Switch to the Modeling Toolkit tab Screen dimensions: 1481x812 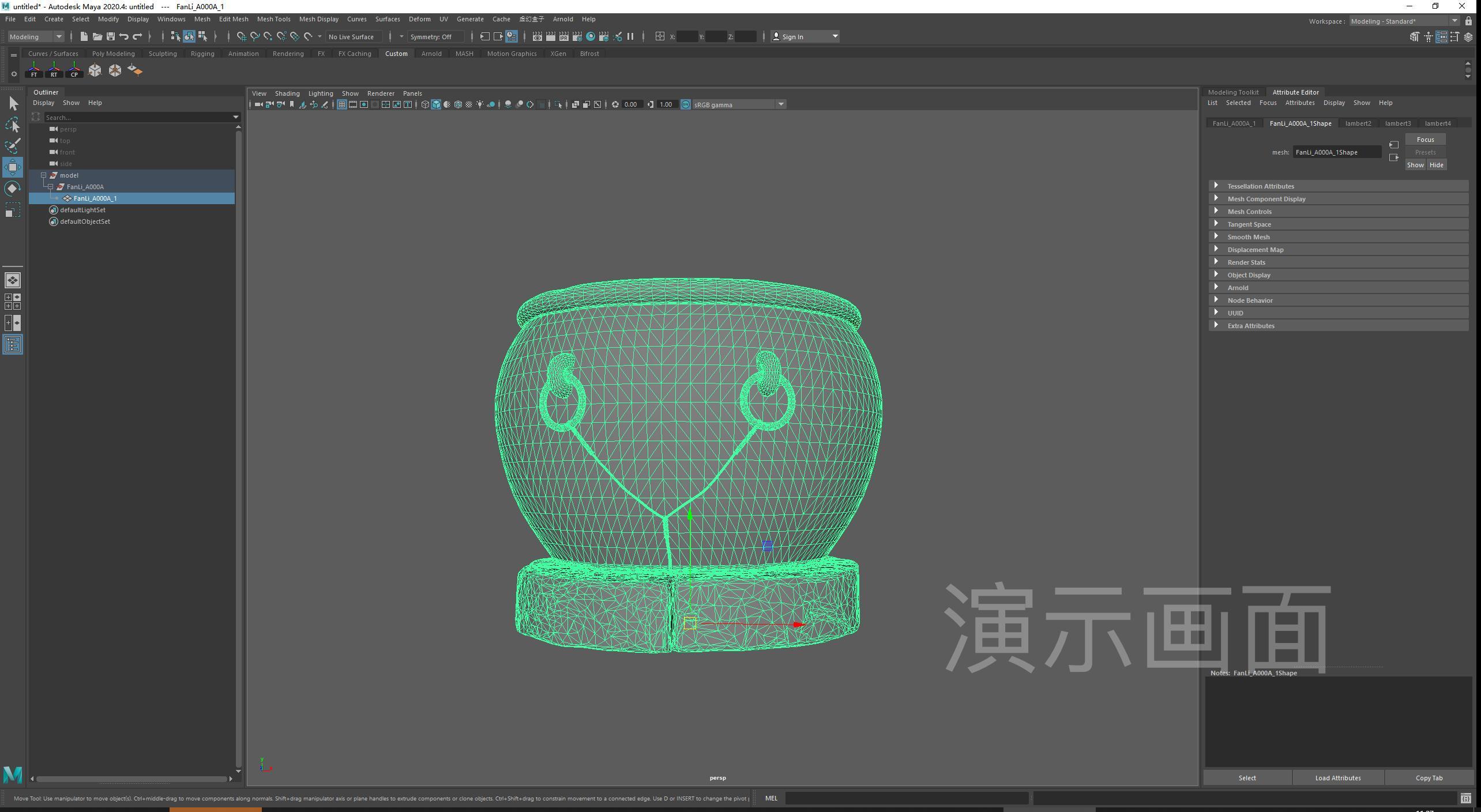[x=1233, y=92]
